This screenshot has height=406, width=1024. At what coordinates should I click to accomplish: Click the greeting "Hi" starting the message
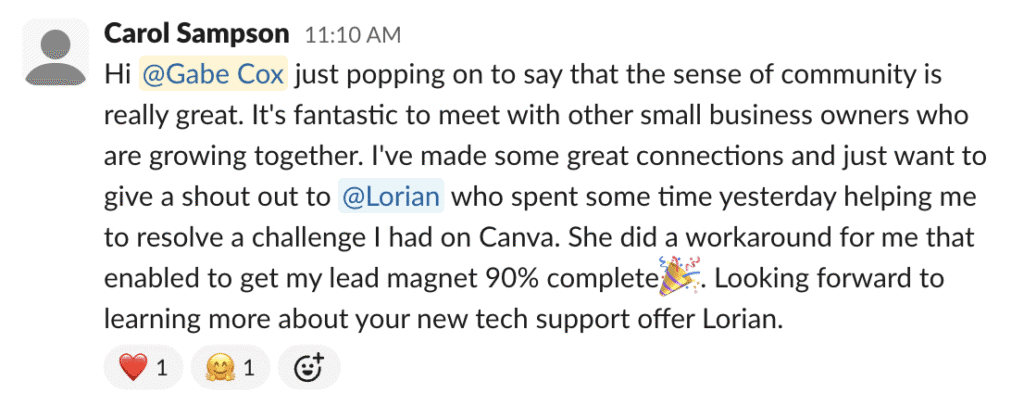117,75
